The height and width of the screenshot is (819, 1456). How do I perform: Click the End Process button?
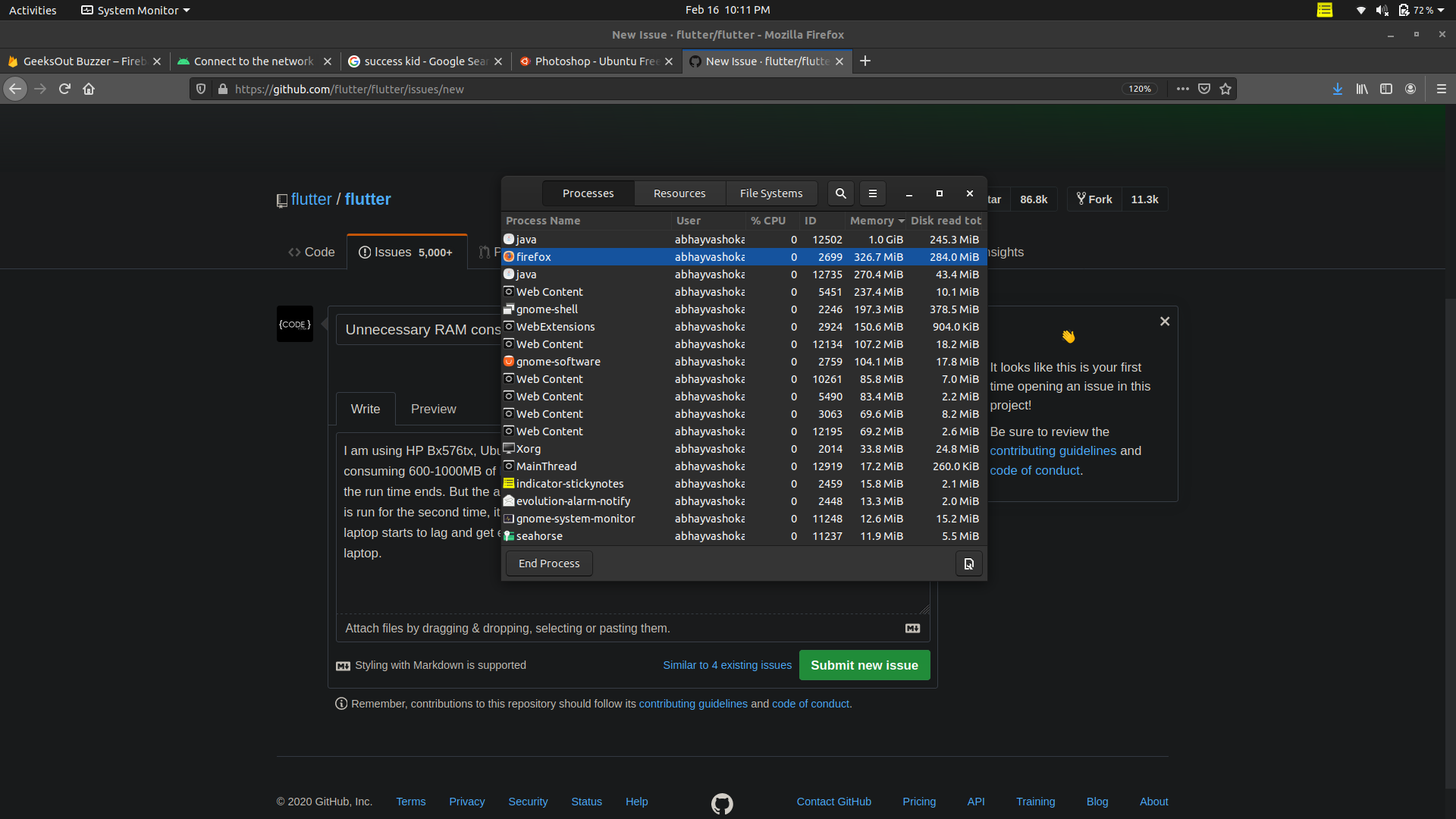click(548, 563)
